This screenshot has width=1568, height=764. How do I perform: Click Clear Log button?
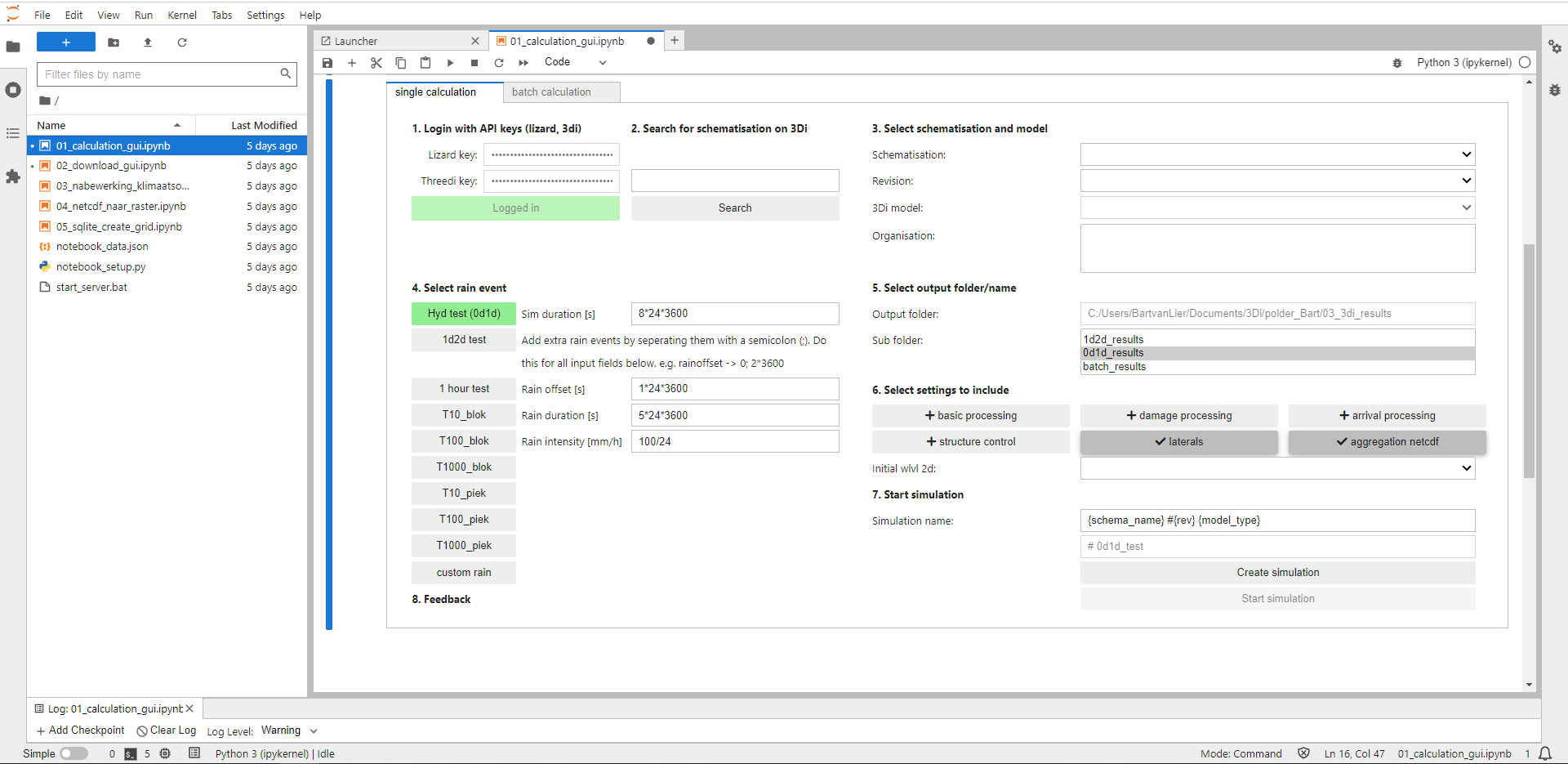(x=167, y=730)
